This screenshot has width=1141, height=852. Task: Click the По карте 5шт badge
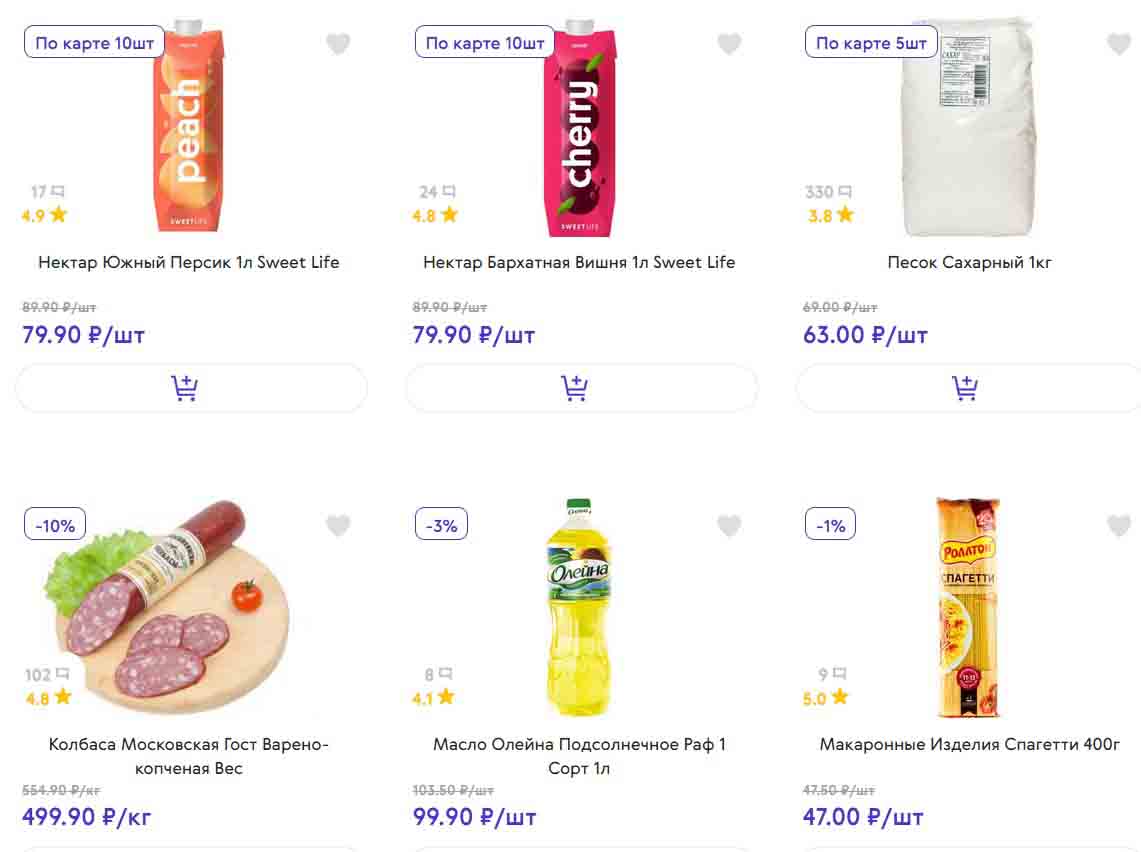[871, 43]
